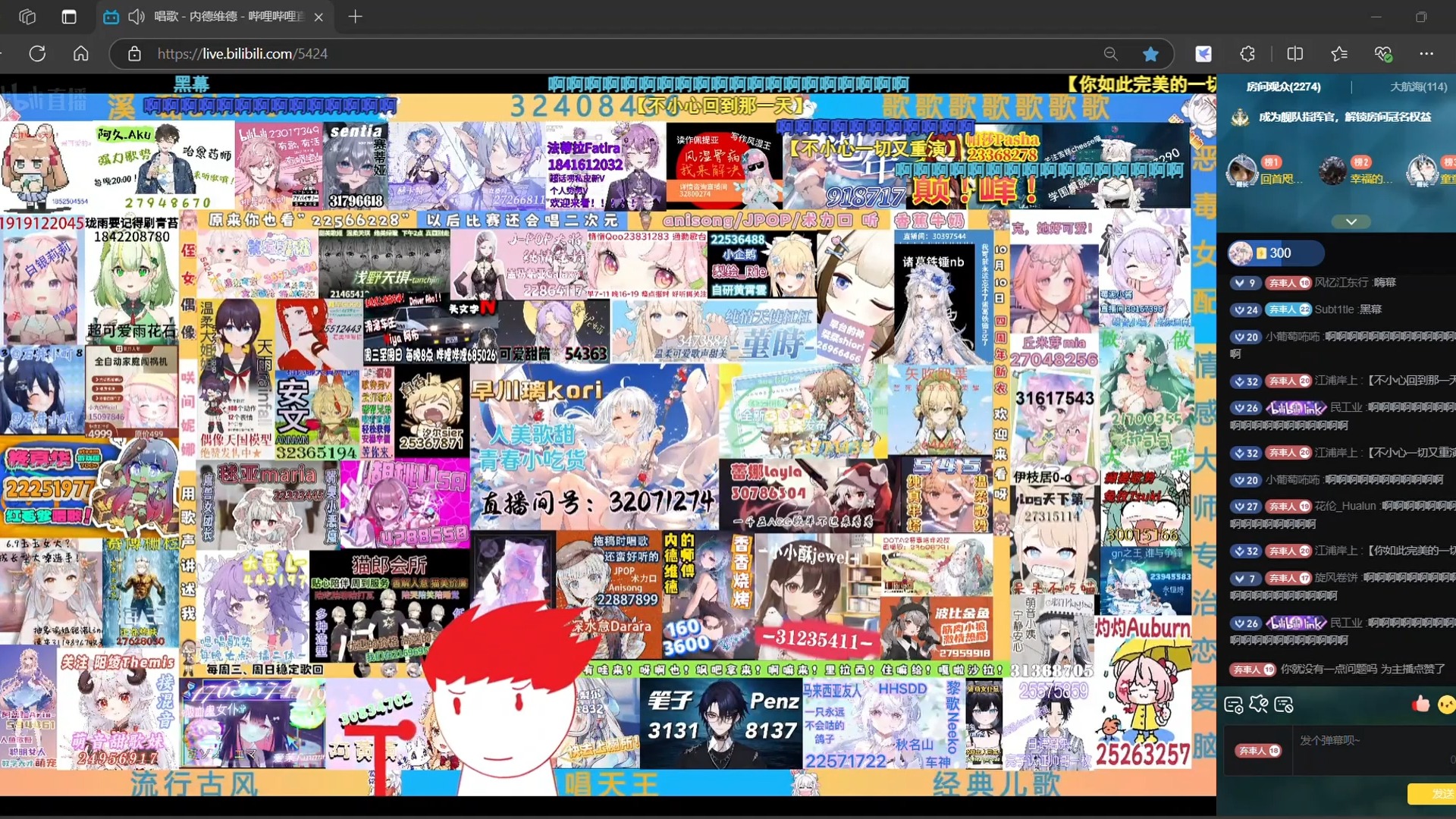Open effects blocking icon

point(1259,704)
